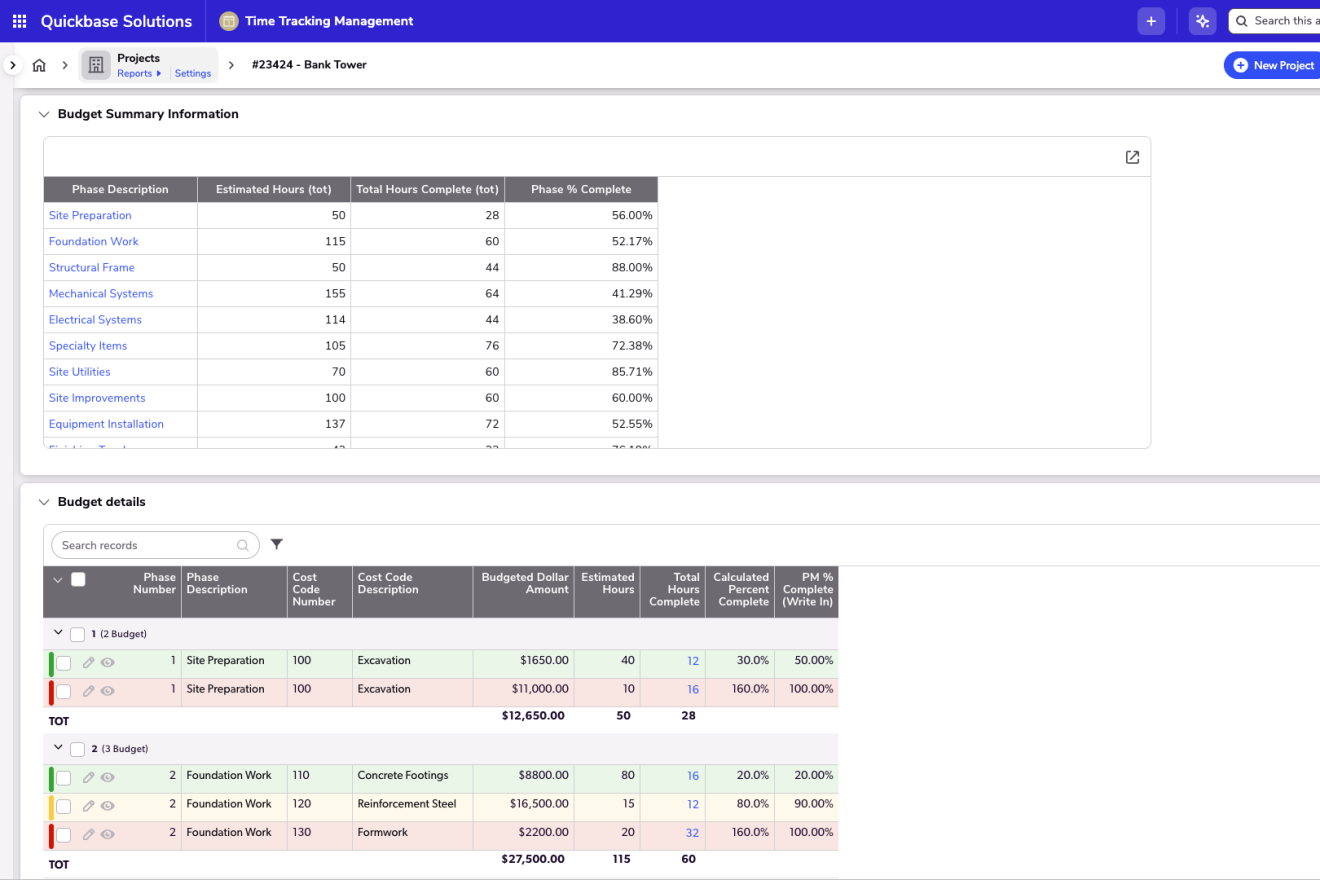The width and height of the screenshot is (1320, 880).
Task: View the Formwork record using eye icon
Action: [107, 834]
